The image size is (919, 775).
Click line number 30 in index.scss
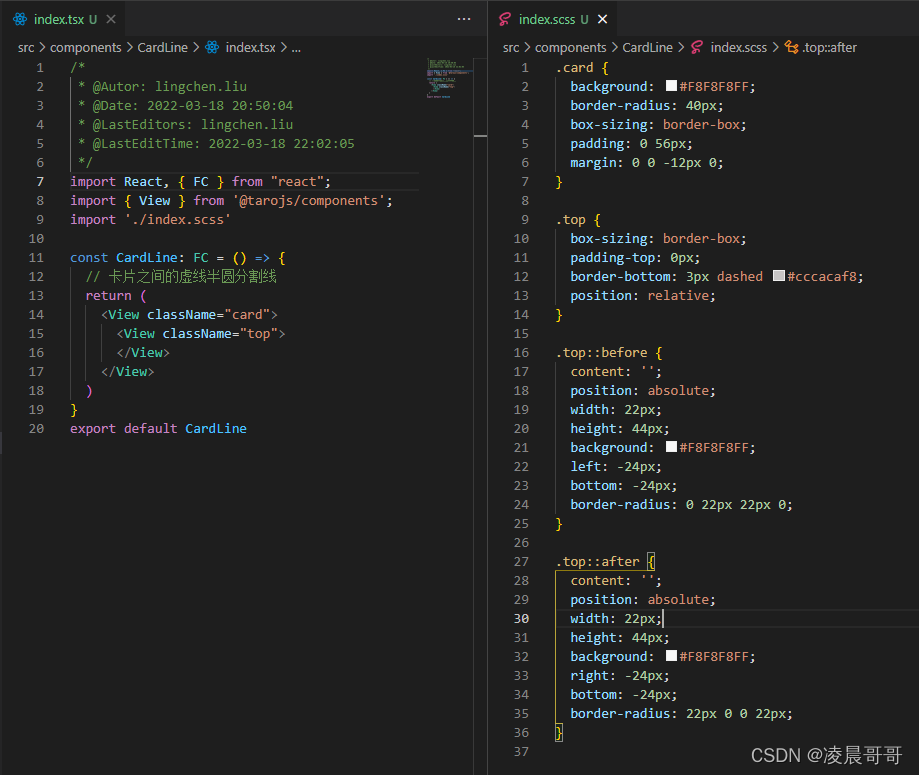521,618
